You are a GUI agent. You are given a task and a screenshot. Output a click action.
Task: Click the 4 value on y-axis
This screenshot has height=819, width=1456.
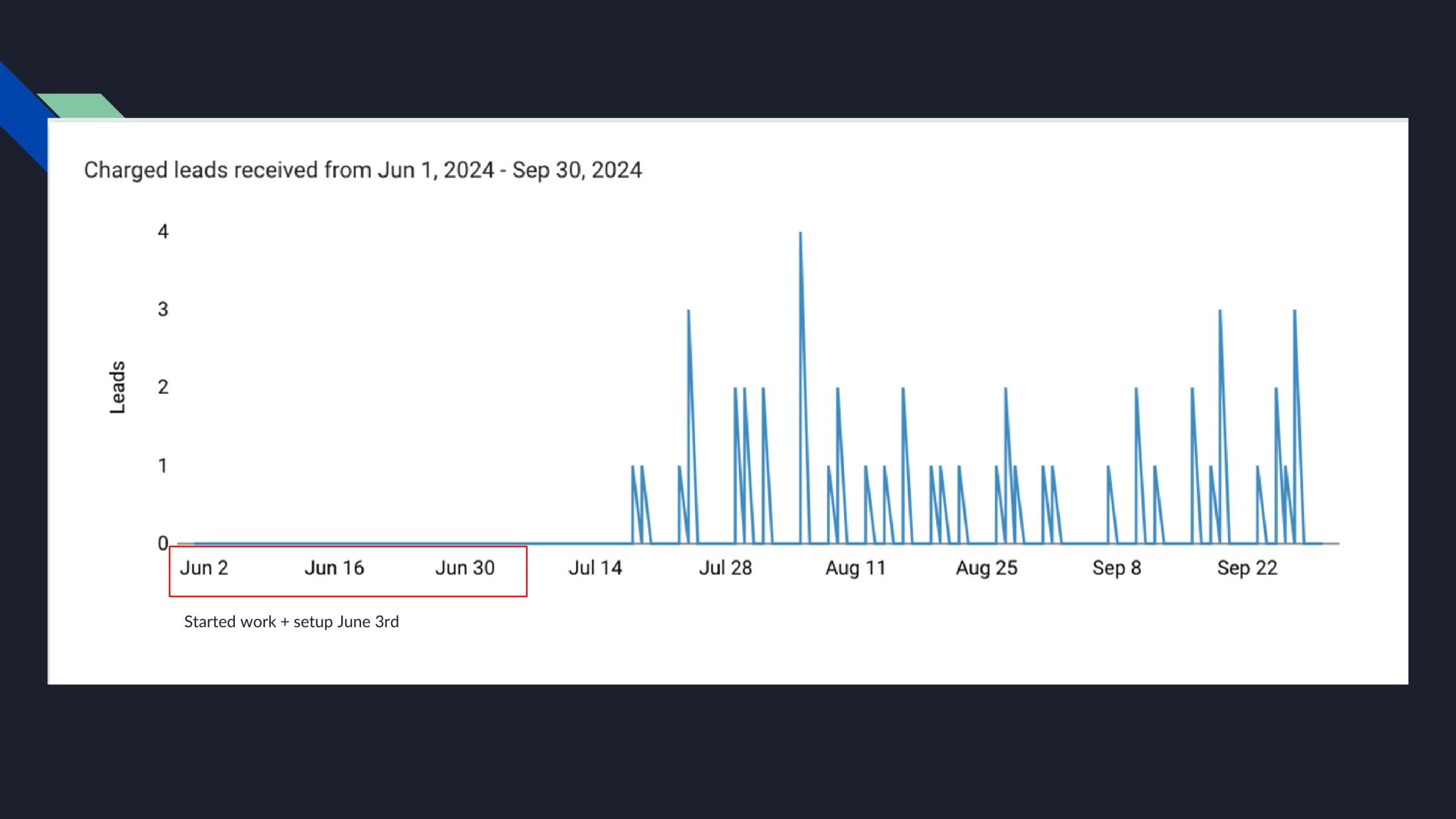click(163, 231)
